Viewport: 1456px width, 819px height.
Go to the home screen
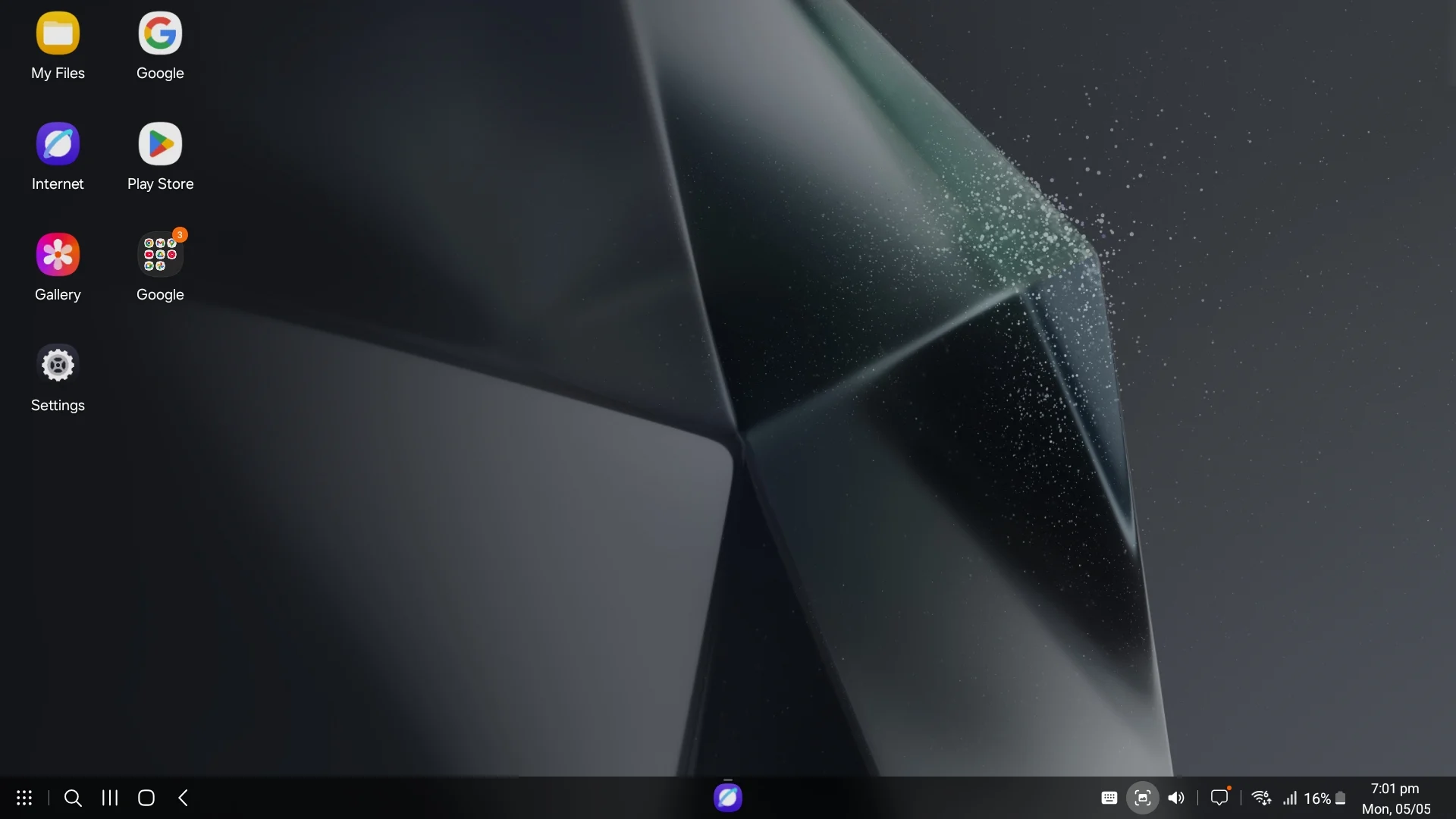146,798
